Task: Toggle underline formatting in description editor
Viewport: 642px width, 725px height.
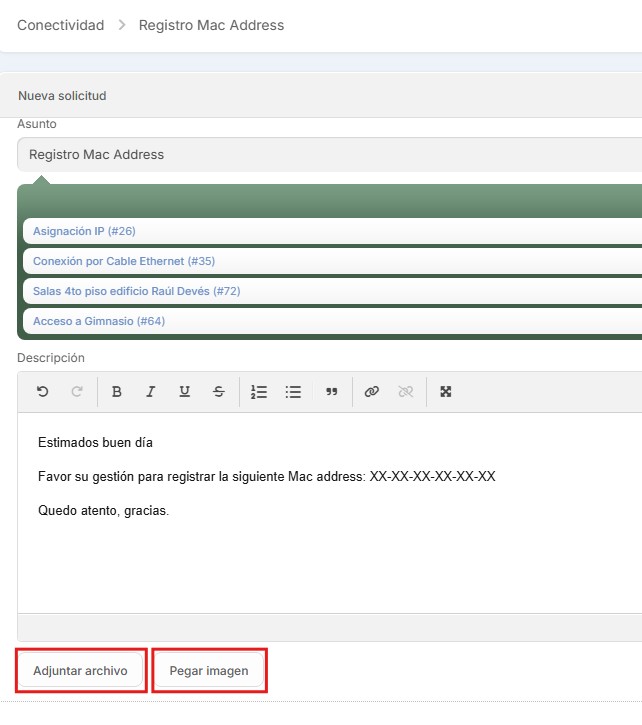Action: coord(185,392)
